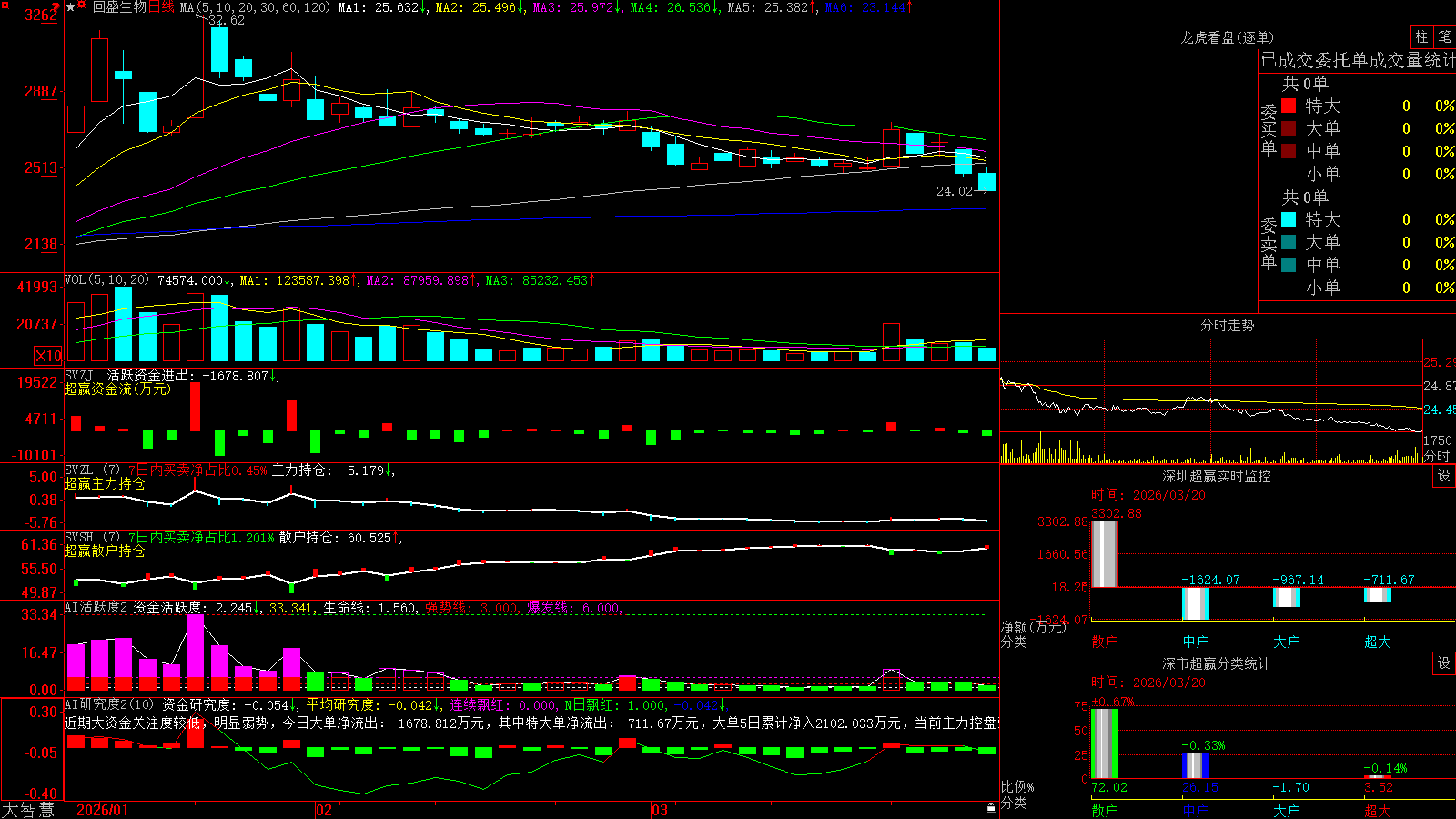Click the gear-like icon before stock name 回盛生物

[82, 6]
